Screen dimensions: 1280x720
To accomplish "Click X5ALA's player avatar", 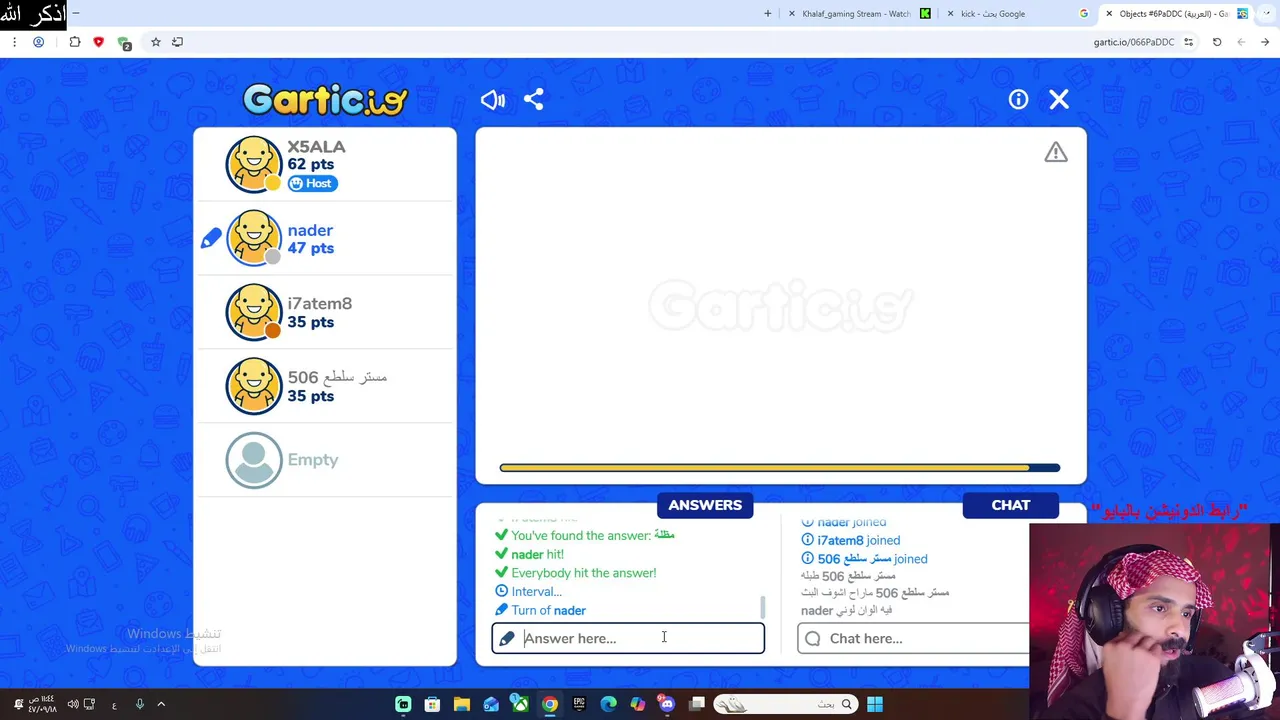I will click(254, 164).
